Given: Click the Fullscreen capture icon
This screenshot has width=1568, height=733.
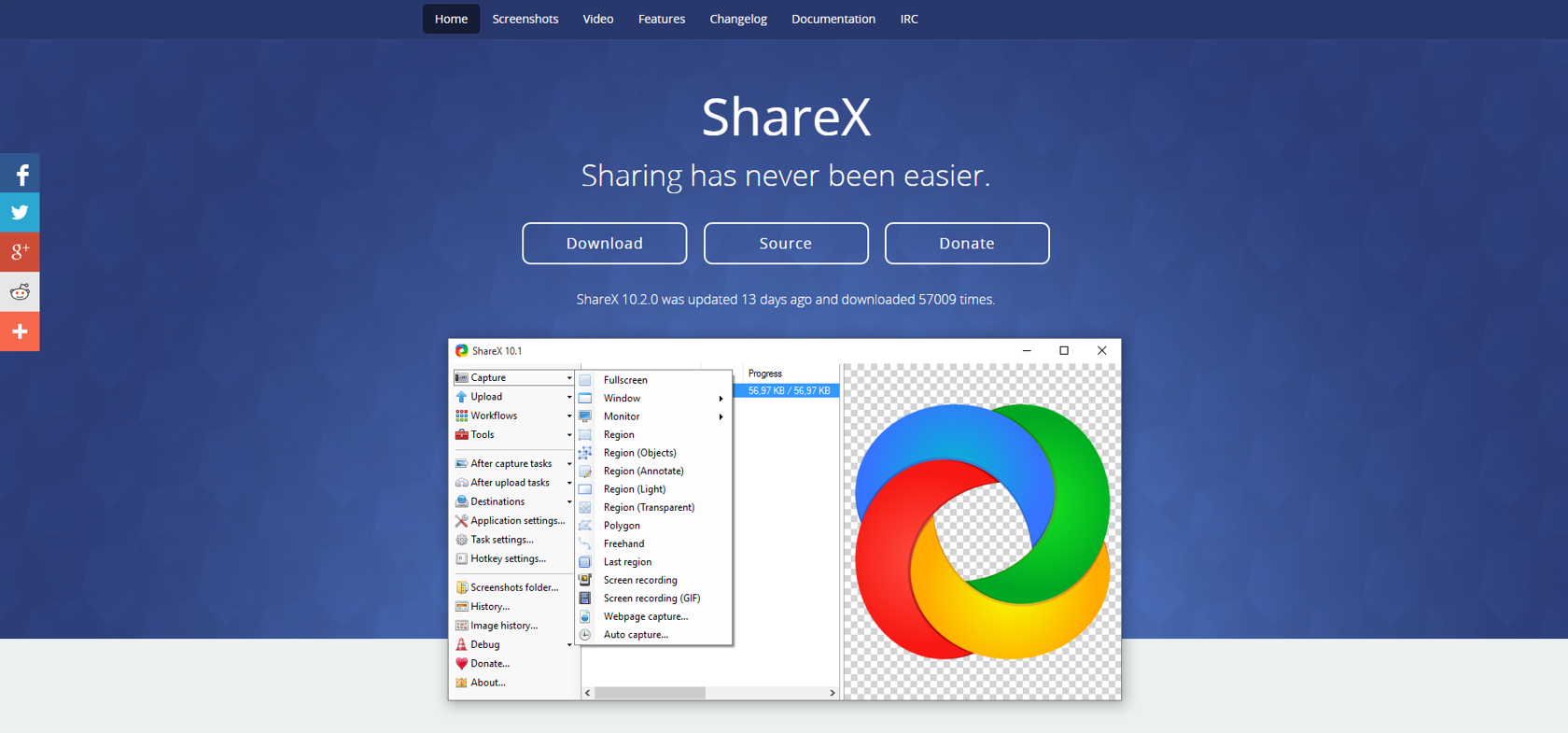Looking at the screenshot, I should pos(585,380).
